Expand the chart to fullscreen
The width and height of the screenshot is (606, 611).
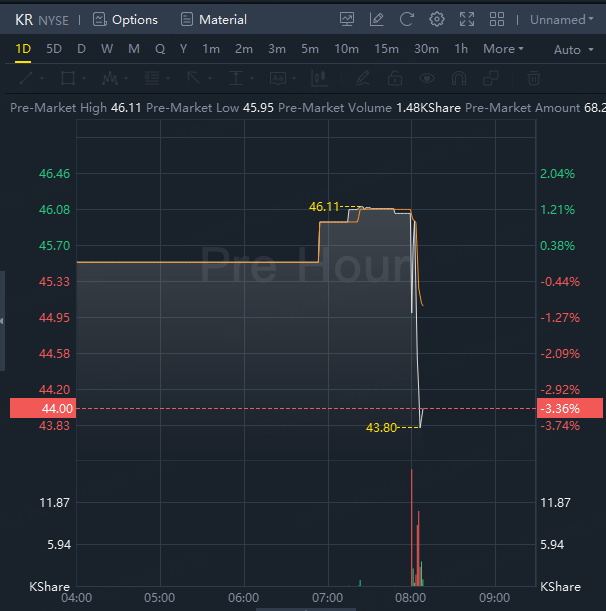[466, 19]
